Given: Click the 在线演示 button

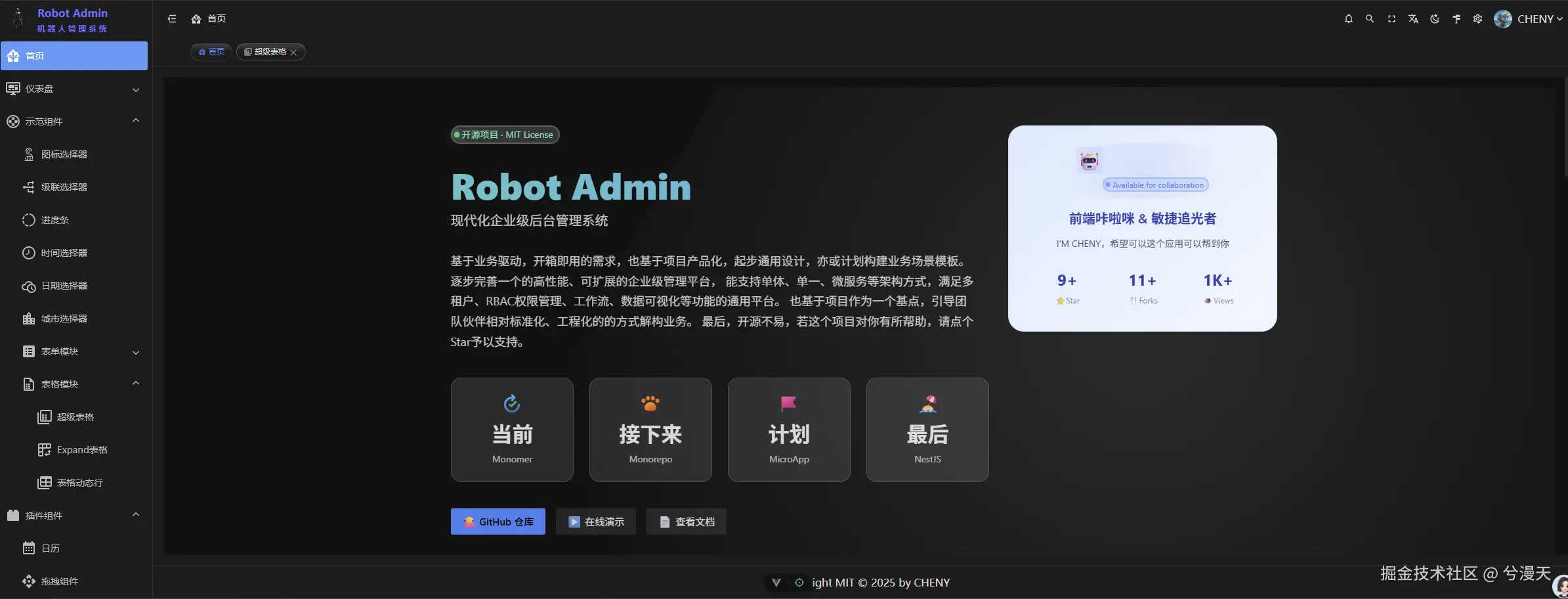Looking at the screenshot, I should pyautogui.click(x=596, y=521).
